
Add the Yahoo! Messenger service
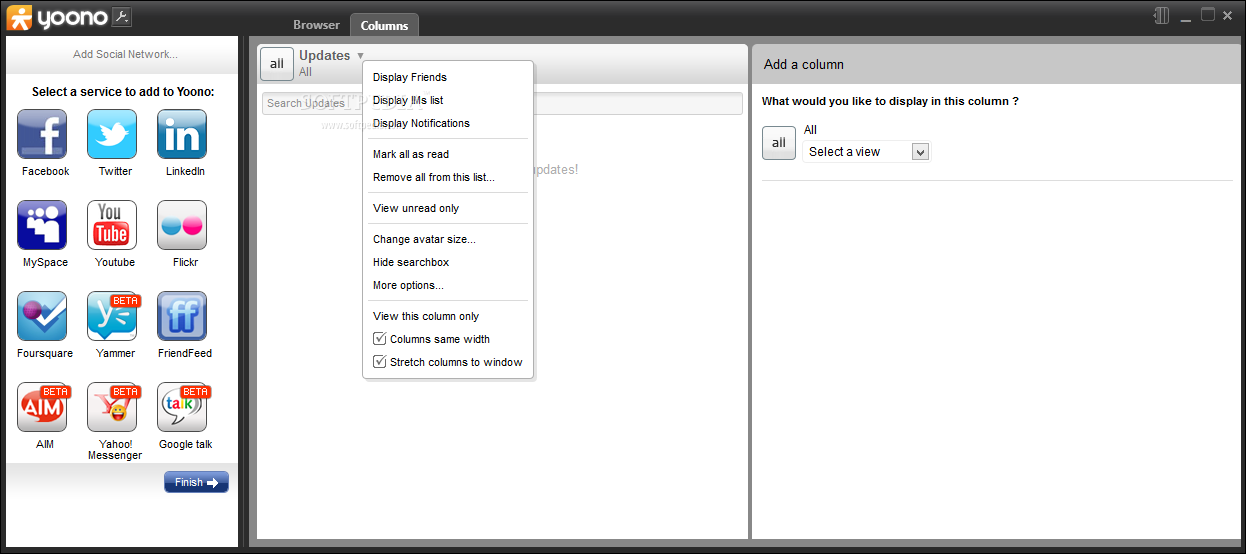tap(112, 407)
